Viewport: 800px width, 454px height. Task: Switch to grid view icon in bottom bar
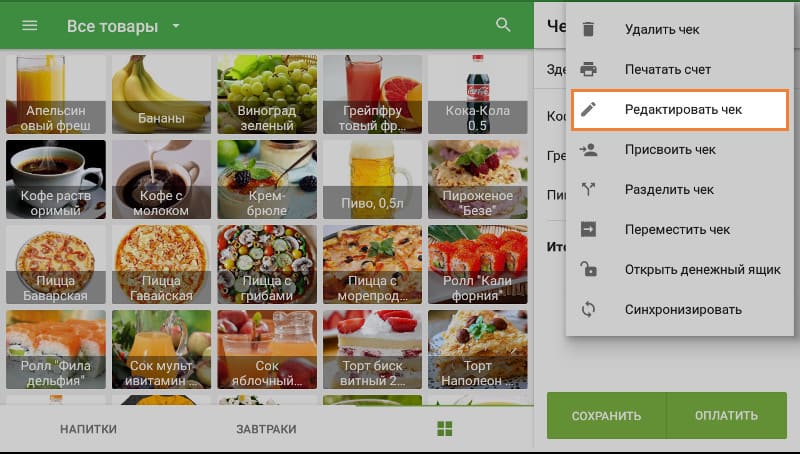[445, 429]
